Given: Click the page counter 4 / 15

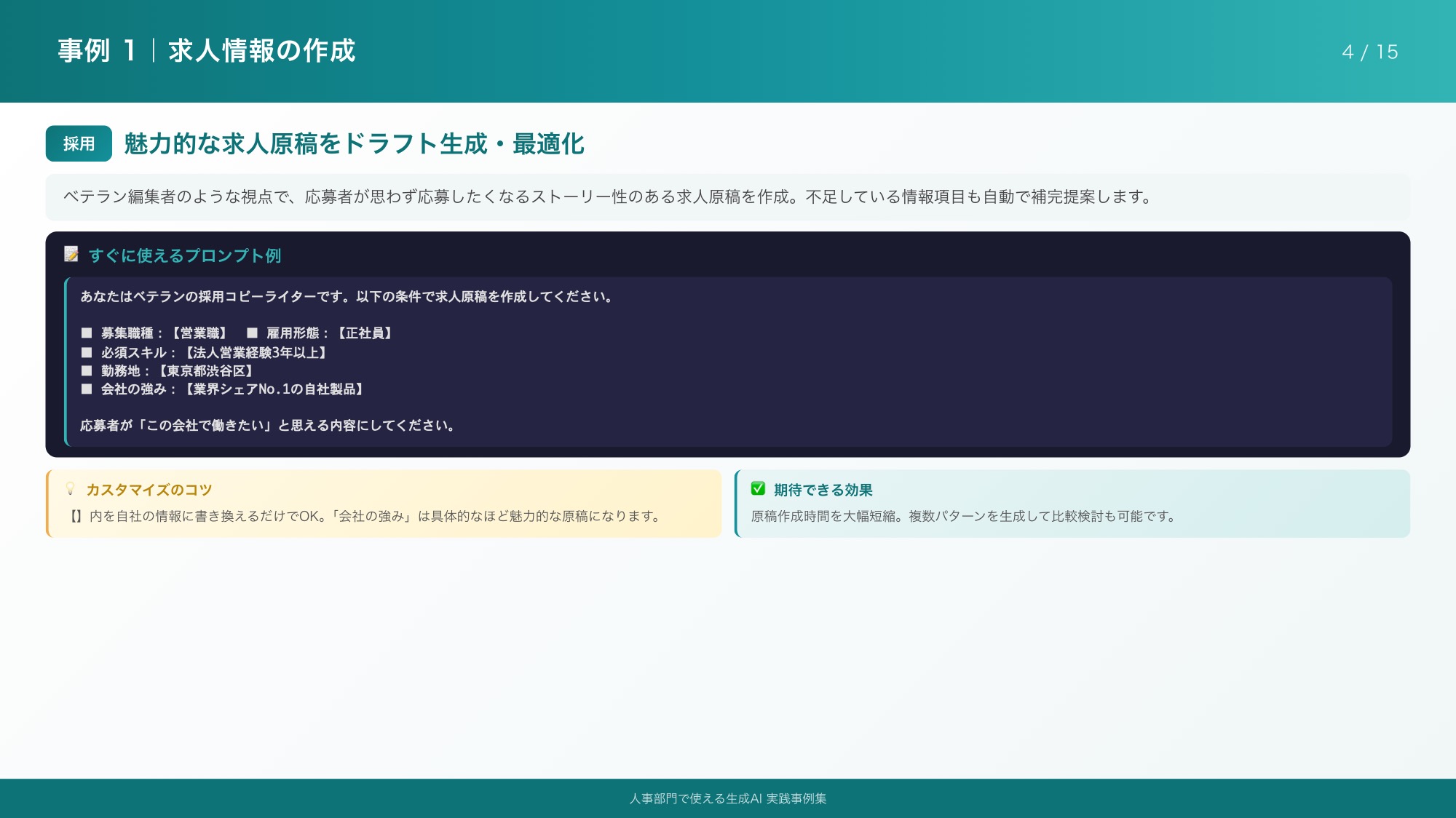Looking at the screenshot, I should coord(1370,52).
